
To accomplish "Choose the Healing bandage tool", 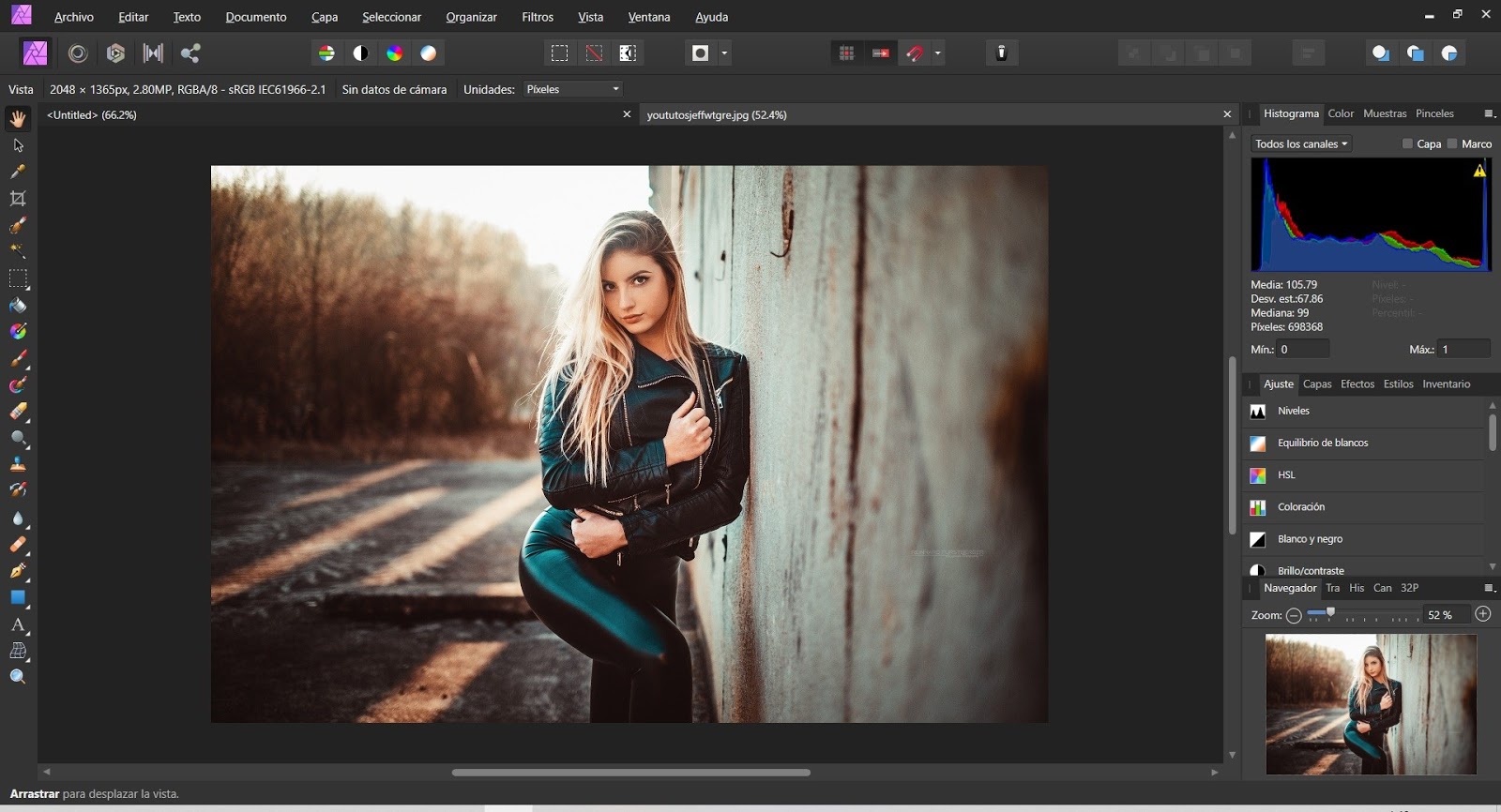I will click(x=18, y=545).
